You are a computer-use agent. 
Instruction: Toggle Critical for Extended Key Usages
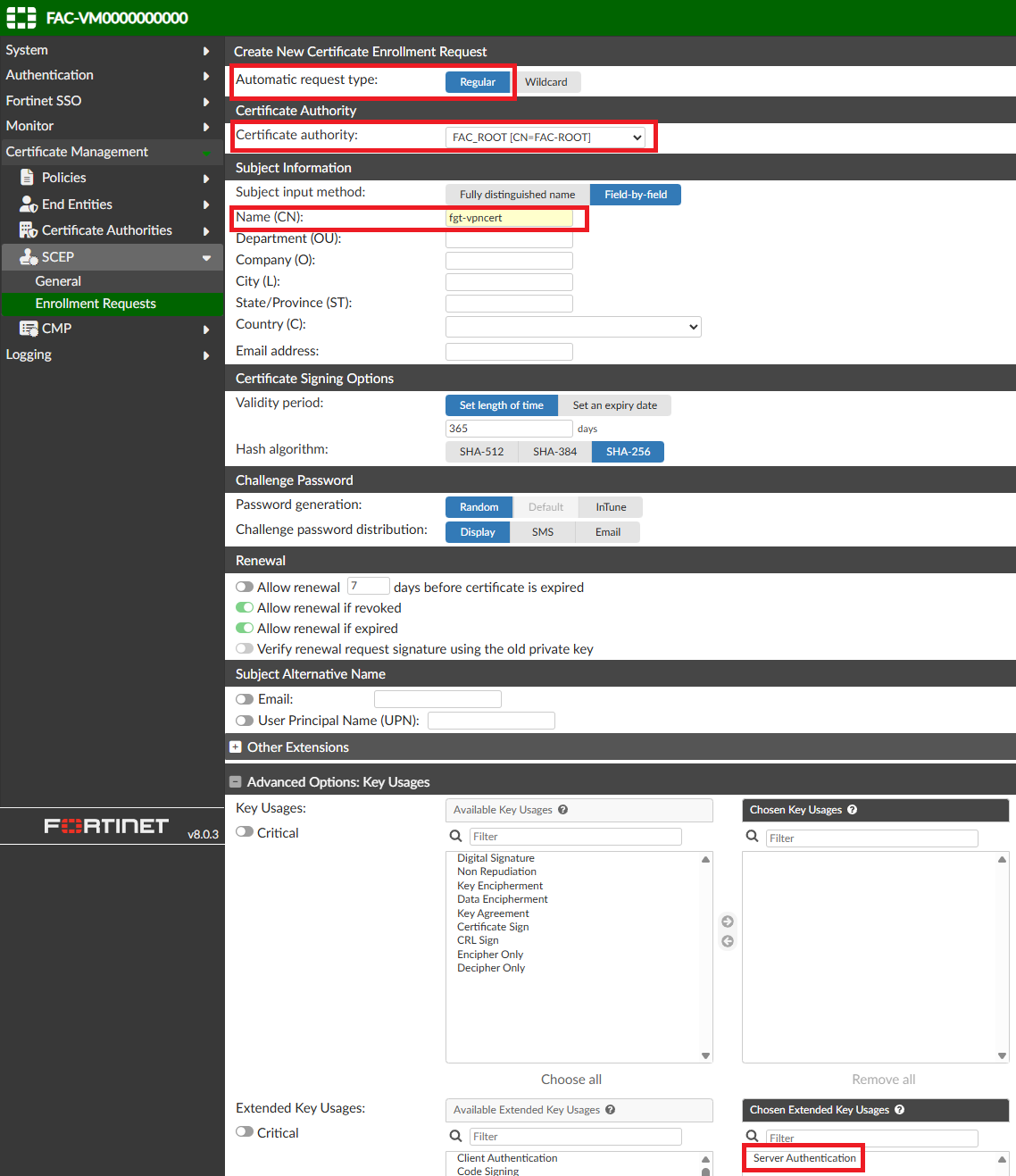(x=245, y=1132)
